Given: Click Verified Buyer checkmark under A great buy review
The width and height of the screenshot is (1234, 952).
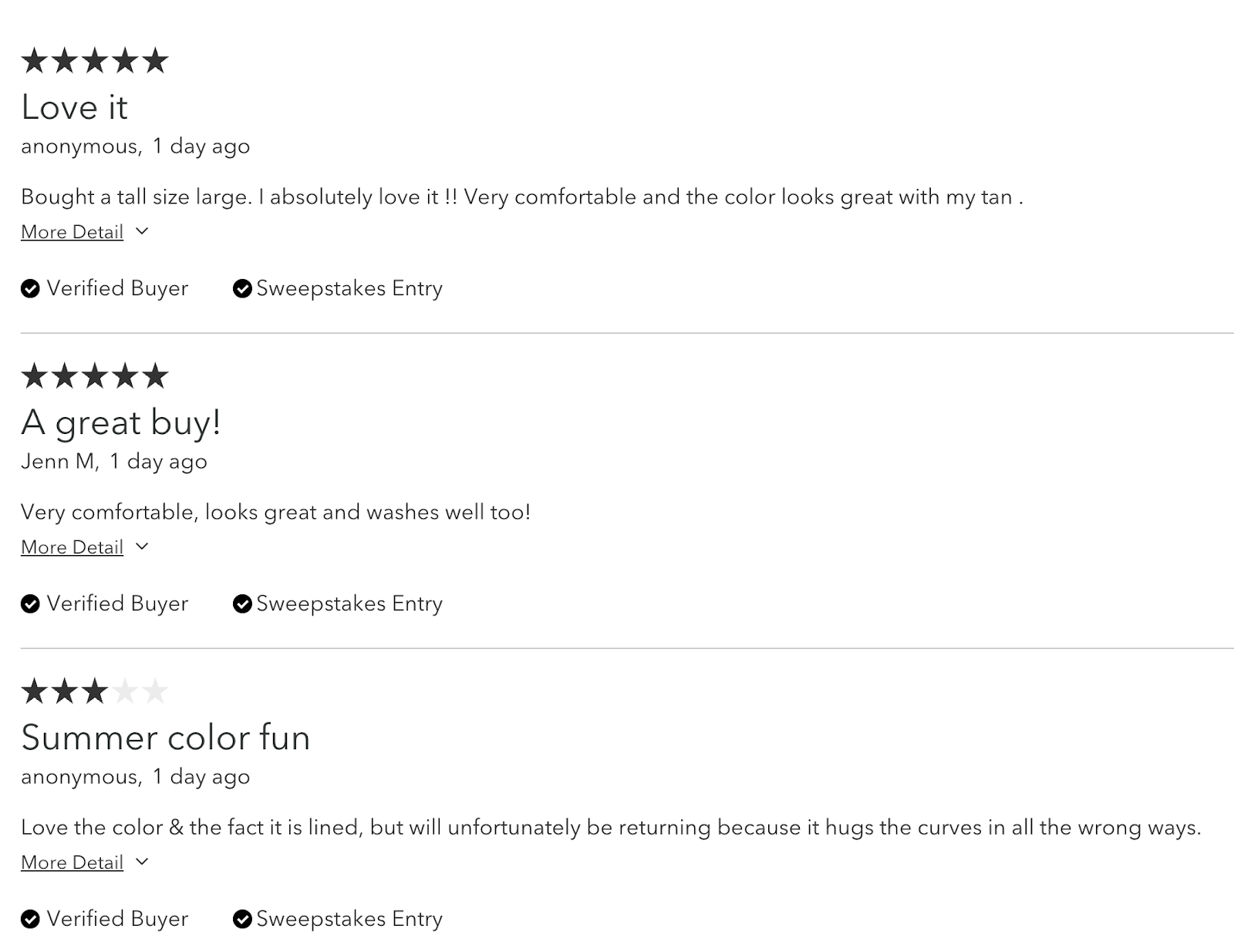Looking at the screenshot, I should click(30, 604).
